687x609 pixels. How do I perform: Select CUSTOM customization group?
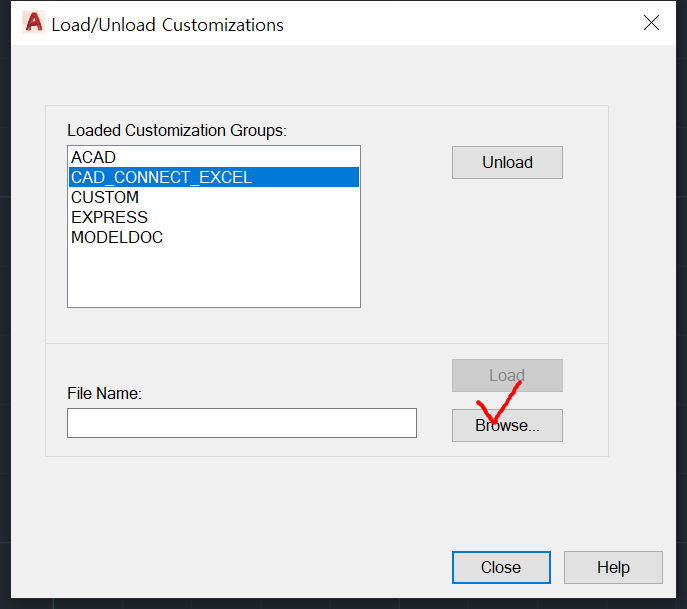[x=214, y=197]
